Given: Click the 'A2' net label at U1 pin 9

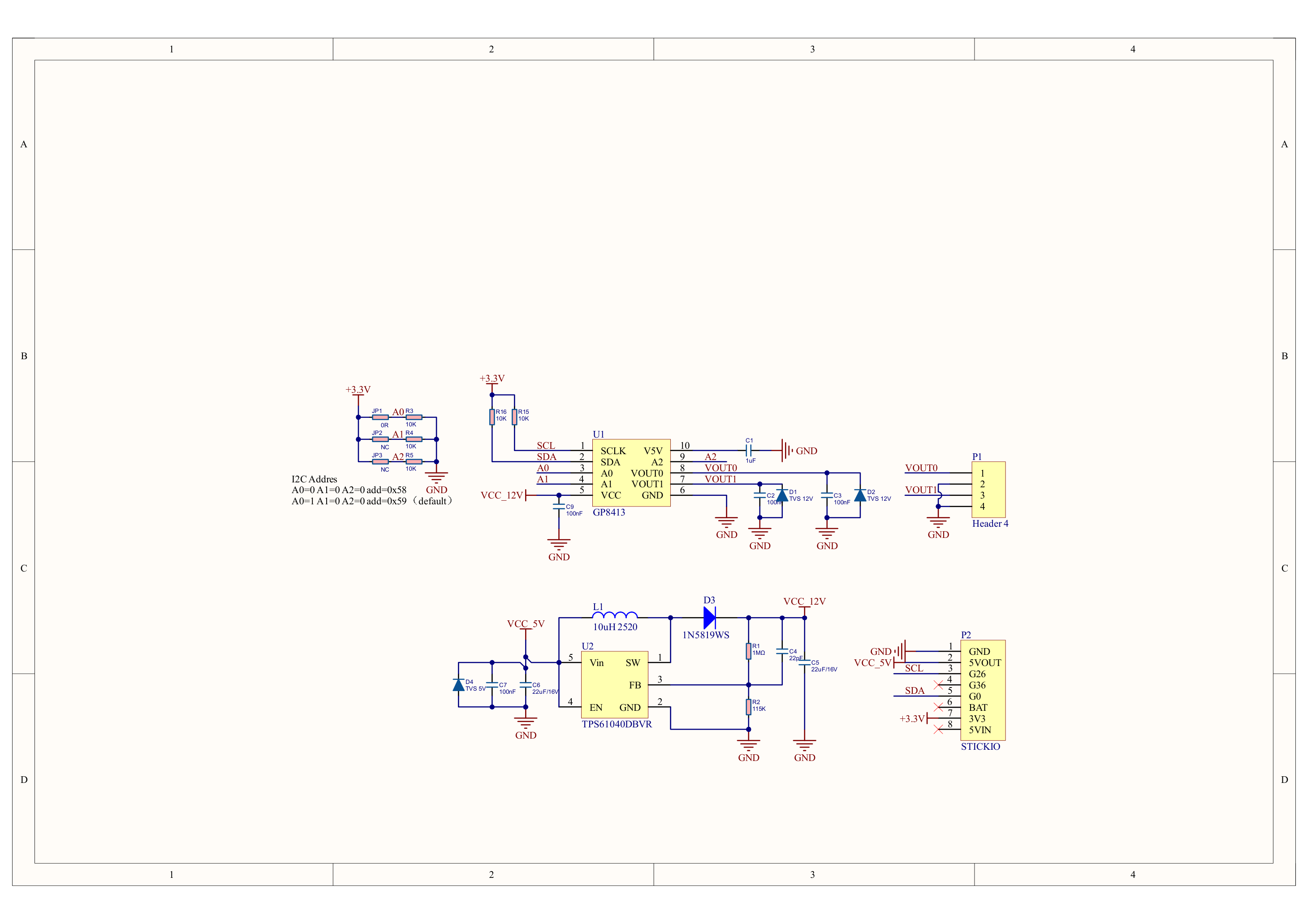Looking at the screenshot, I should 711,456.
